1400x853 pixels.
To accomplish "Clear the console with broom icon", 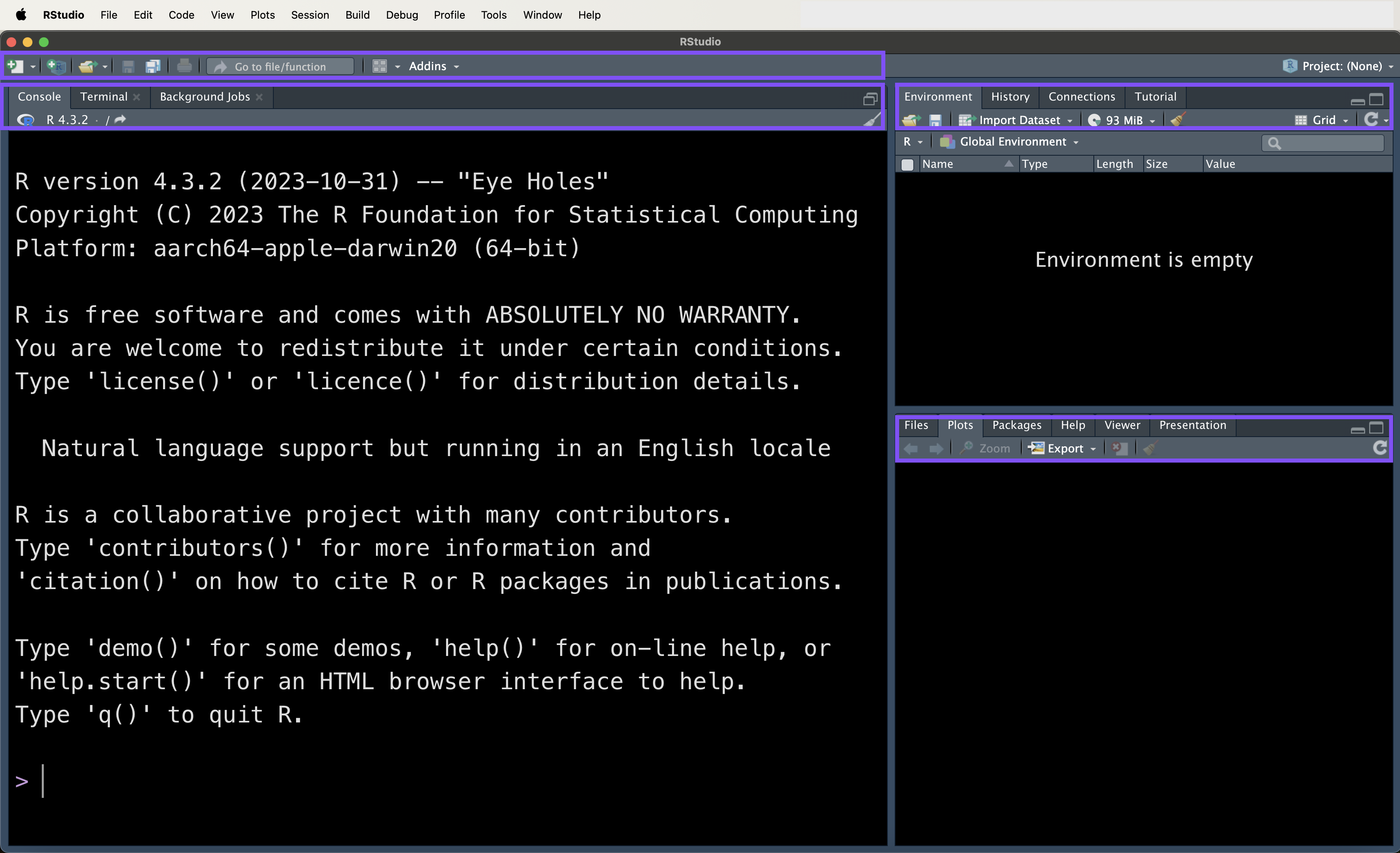I will [x=872, y=119].
